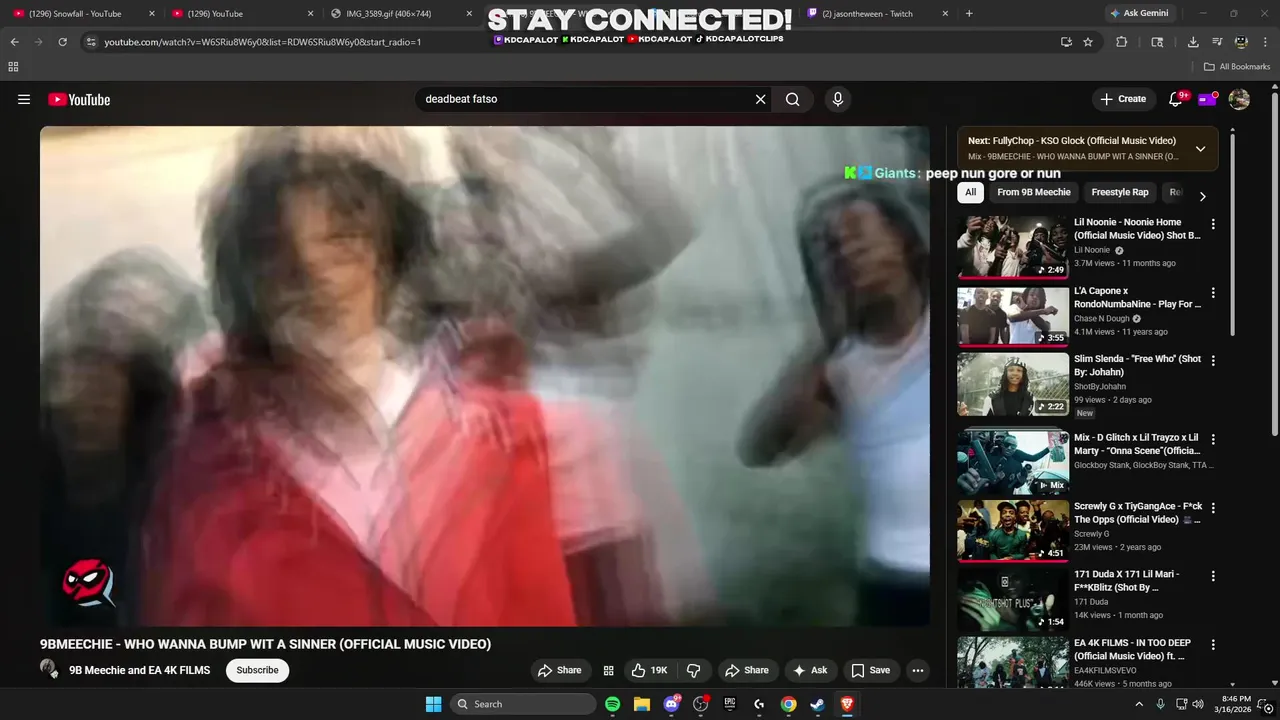
Task: Open Slim Slenda Free Who thumbnail
Action: [x=1013, y=383]
